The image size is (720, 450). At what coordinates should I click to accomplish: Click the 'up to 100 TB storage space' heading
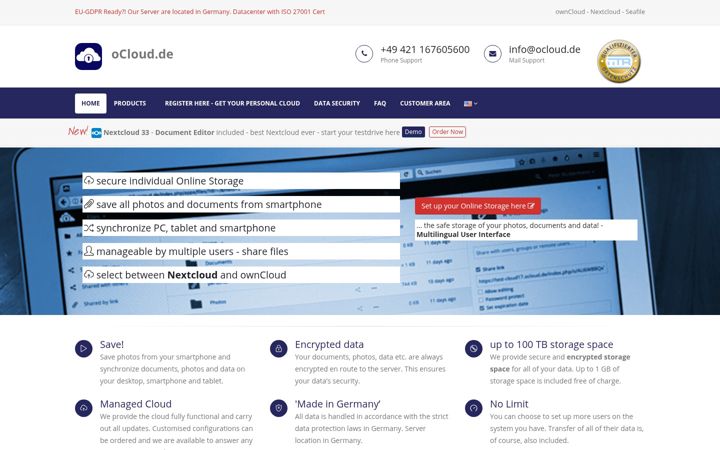(x=551, y=344)
